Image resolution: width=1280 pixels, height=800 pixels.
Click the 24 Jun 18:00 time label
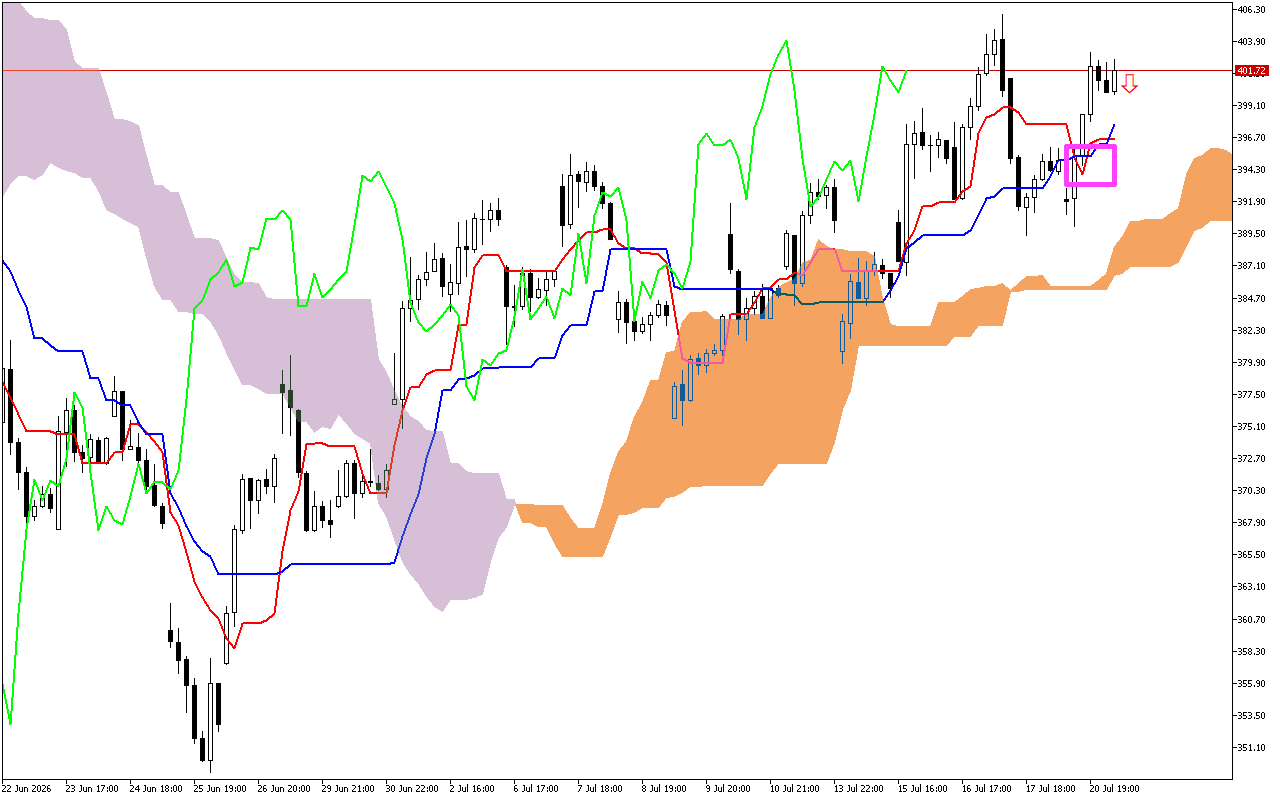pyautogui.click(x=156, y=788)
